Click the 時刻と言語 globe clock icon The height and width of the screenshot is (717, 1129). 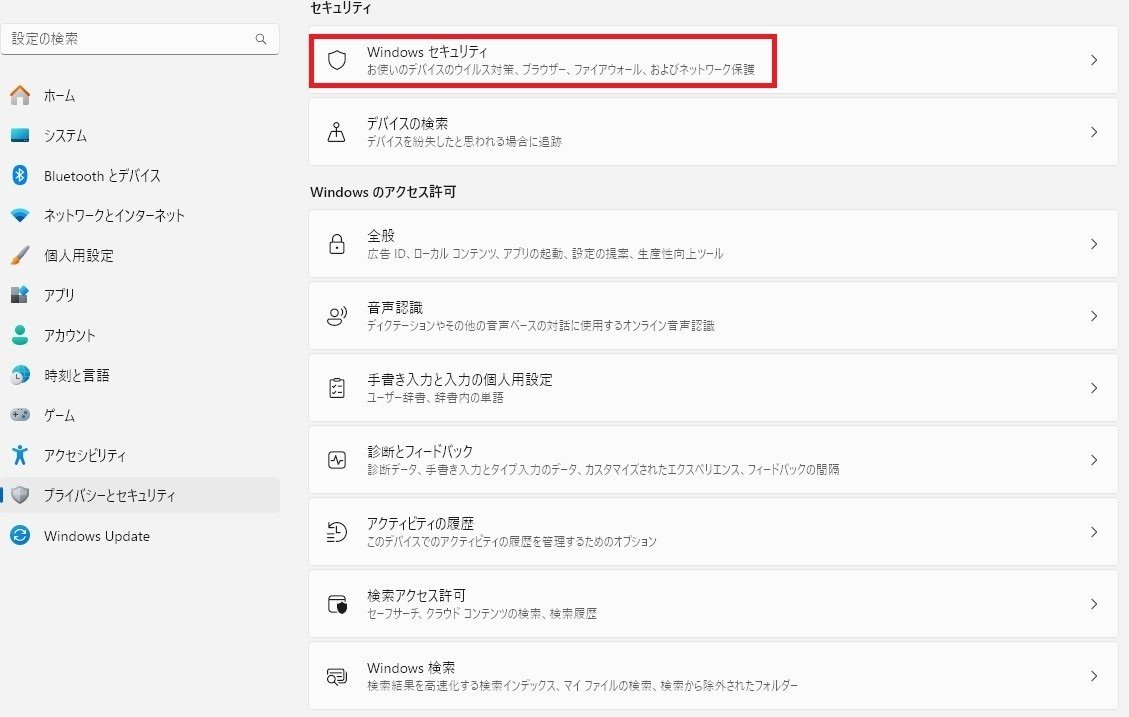point(20,374)
